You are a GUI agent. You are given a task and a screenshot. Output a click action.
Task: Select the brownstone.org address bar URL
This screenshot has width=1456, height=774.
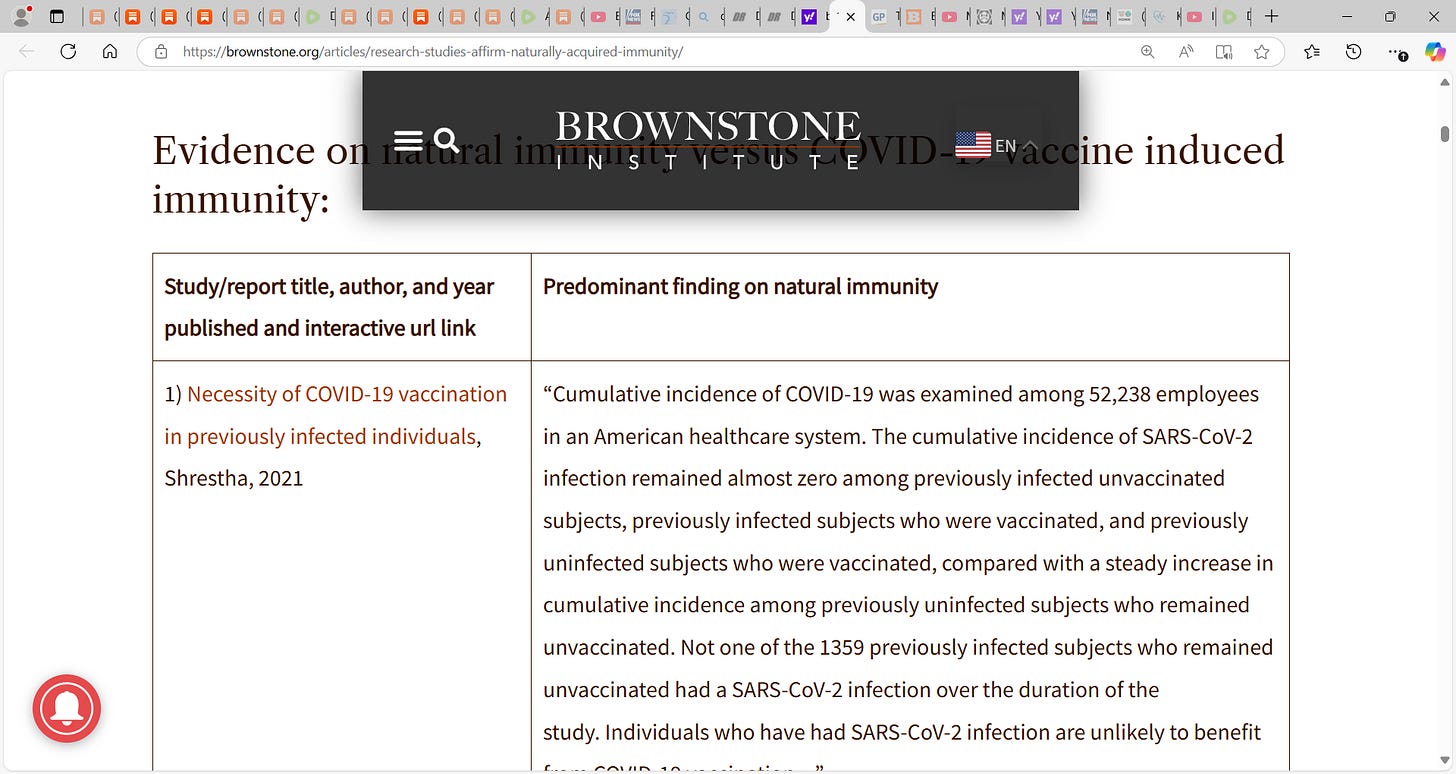(433, 52)
